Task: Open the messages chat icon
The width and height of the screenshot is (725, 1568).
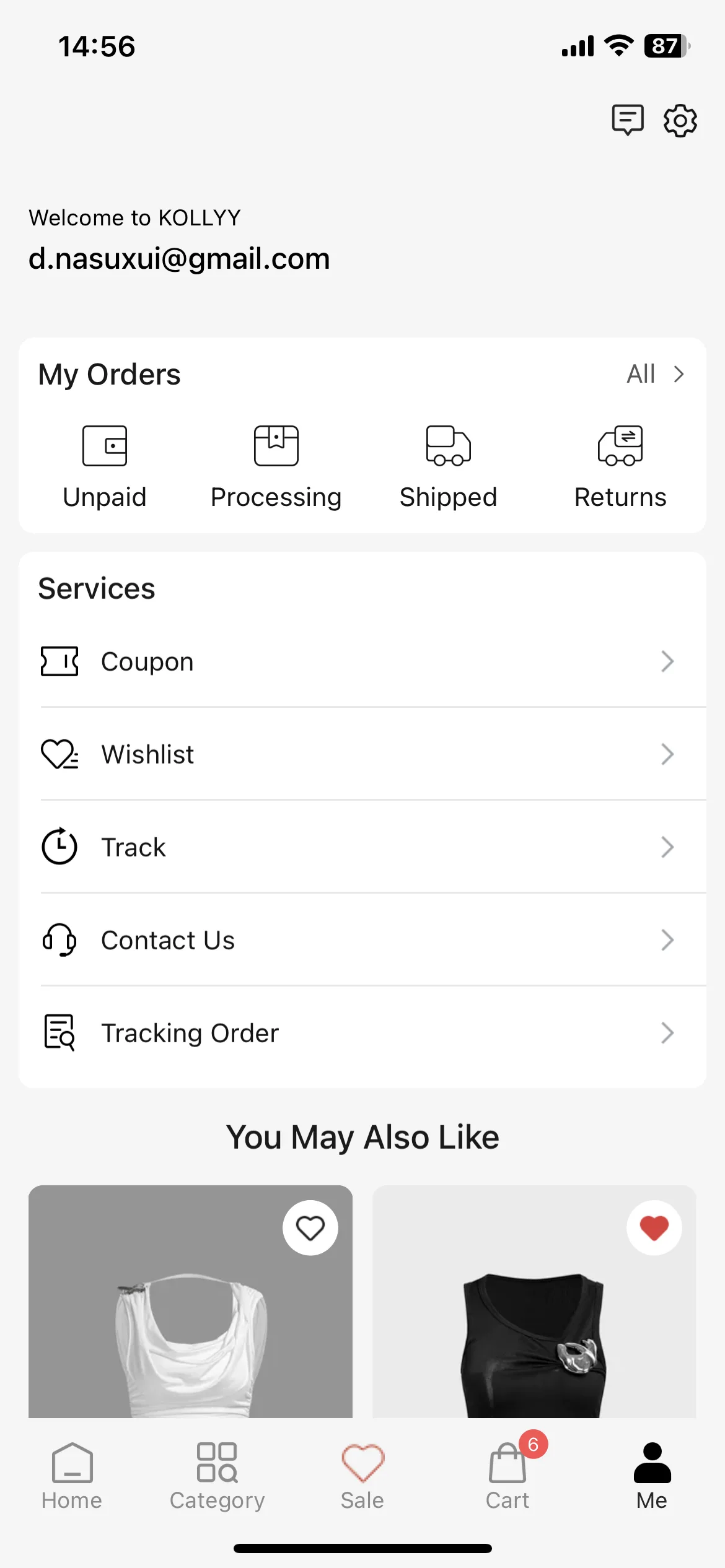Action: pyautogui.click(x=628, y=120)
